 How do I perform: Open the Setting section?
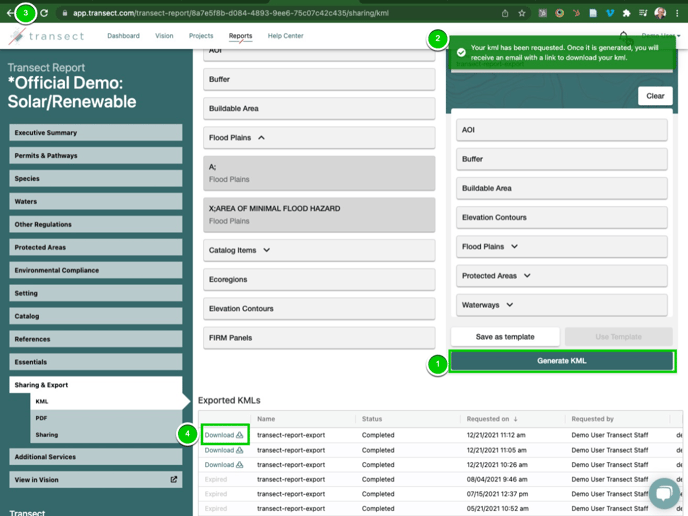tap(96, 293)
